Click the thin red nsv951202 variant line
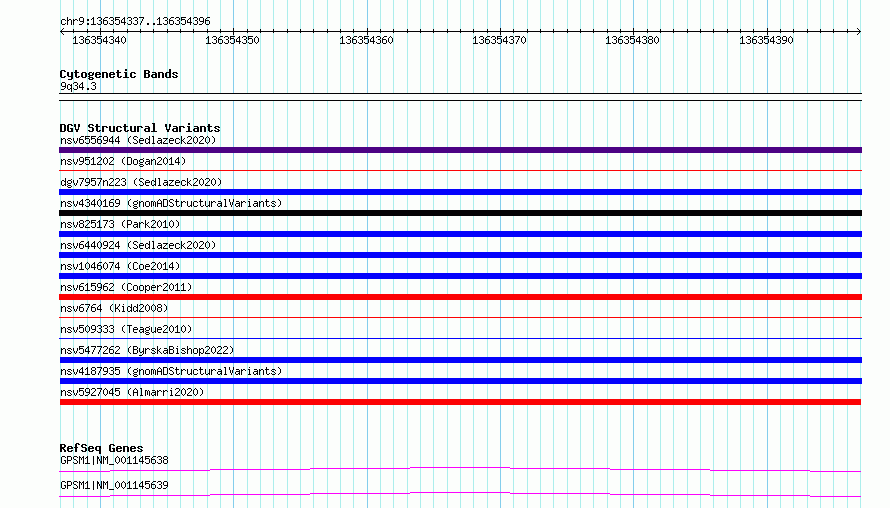Image resolution: width=890 pixels, height=508 pixels. (x=460, y=170)
